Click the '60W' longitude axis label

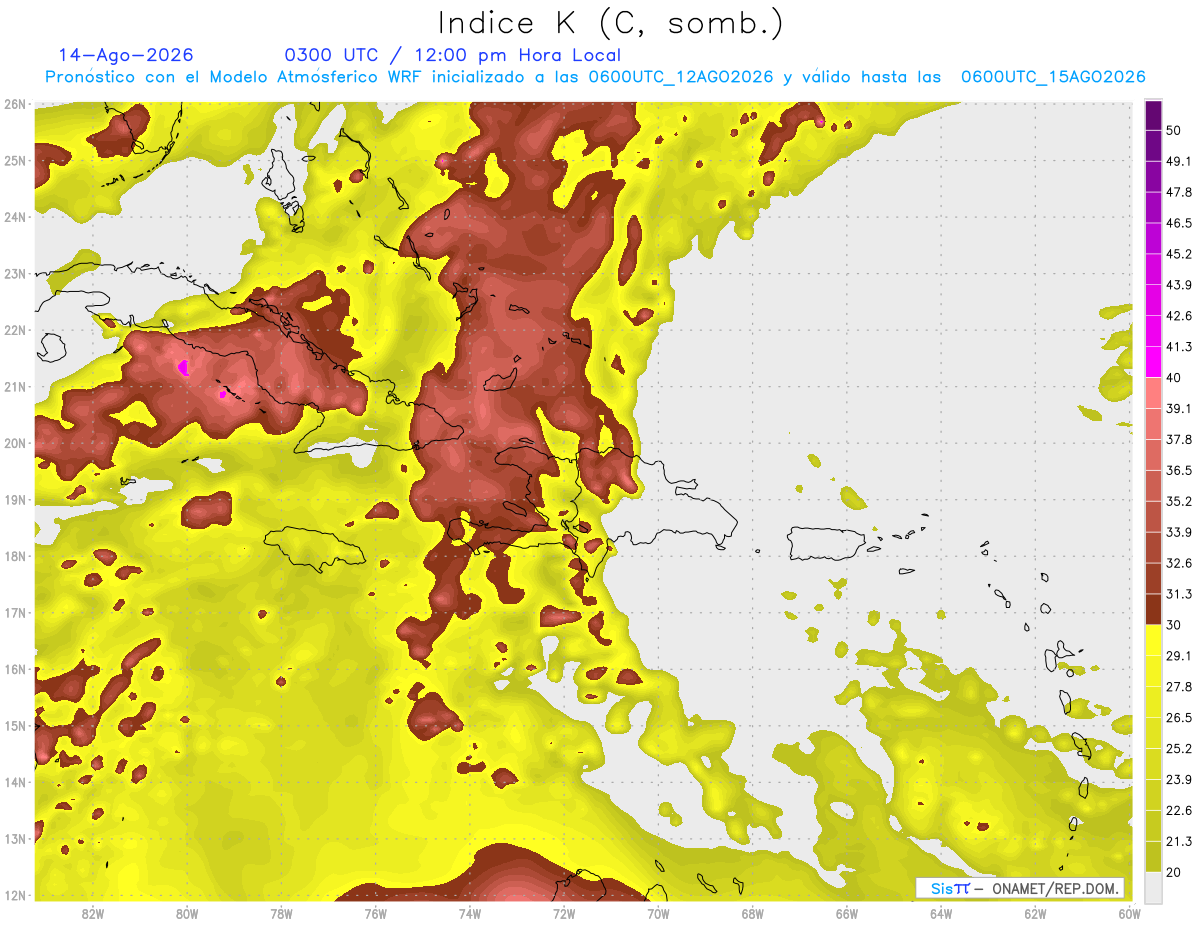pos(1129,914)
